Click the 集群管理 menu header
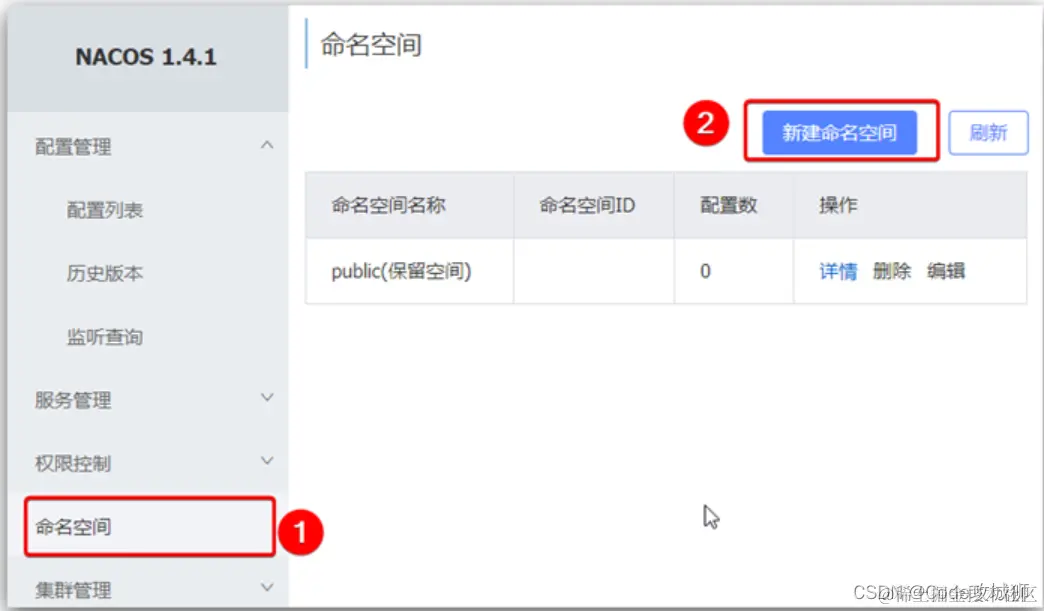The width and height of the screenshot is (1044, 611). (x=72, y=589)
